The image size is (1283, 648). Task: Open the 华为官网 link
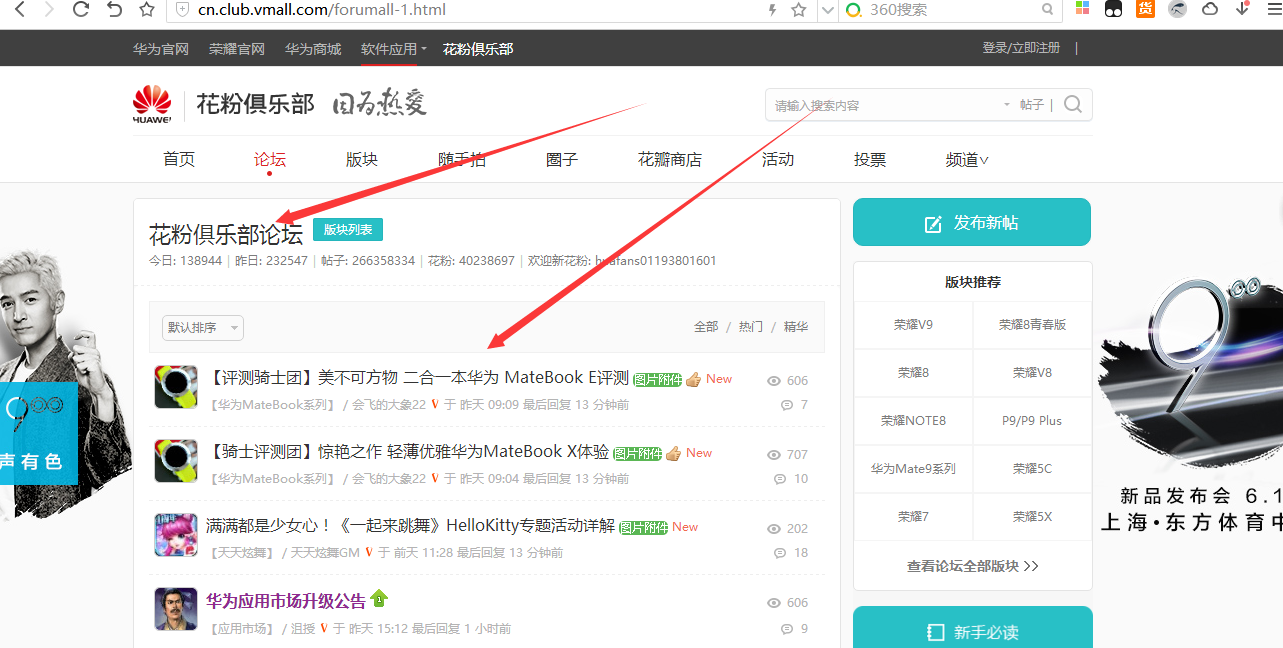[x=161, y=49]
